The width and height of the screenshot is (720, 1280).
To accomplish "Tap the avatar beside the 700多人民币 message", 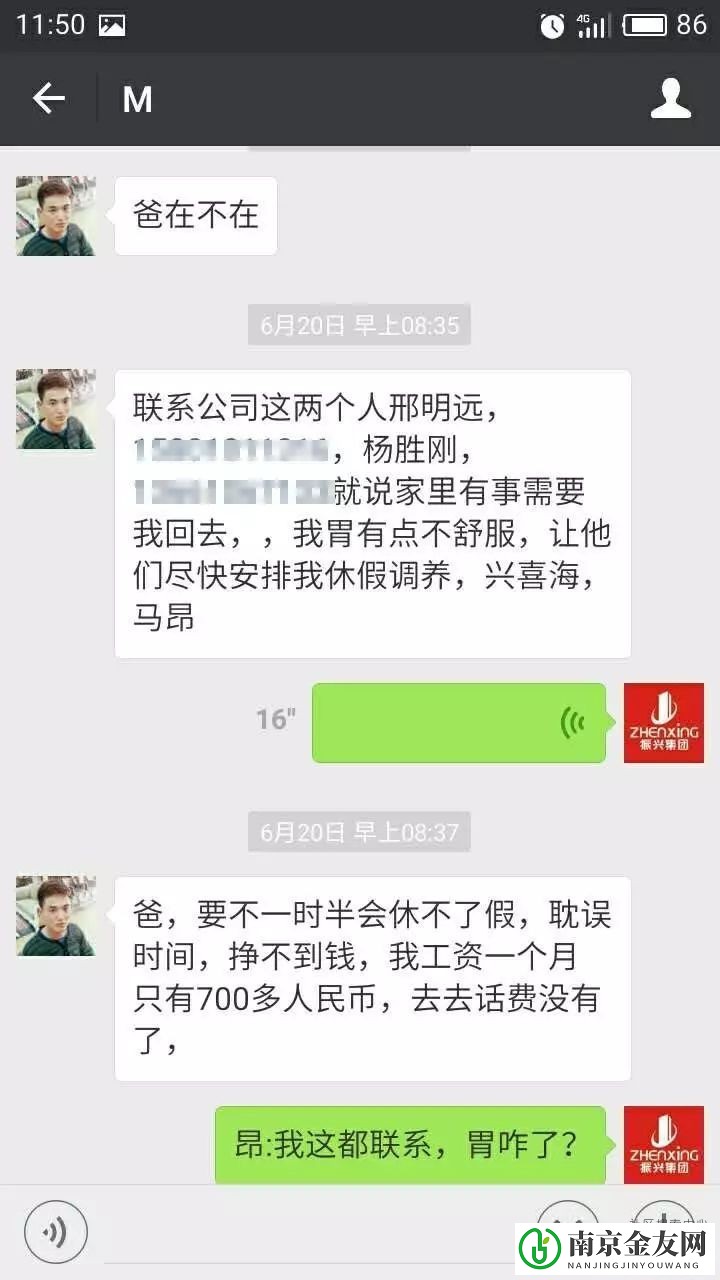I will tap(56, 916).
